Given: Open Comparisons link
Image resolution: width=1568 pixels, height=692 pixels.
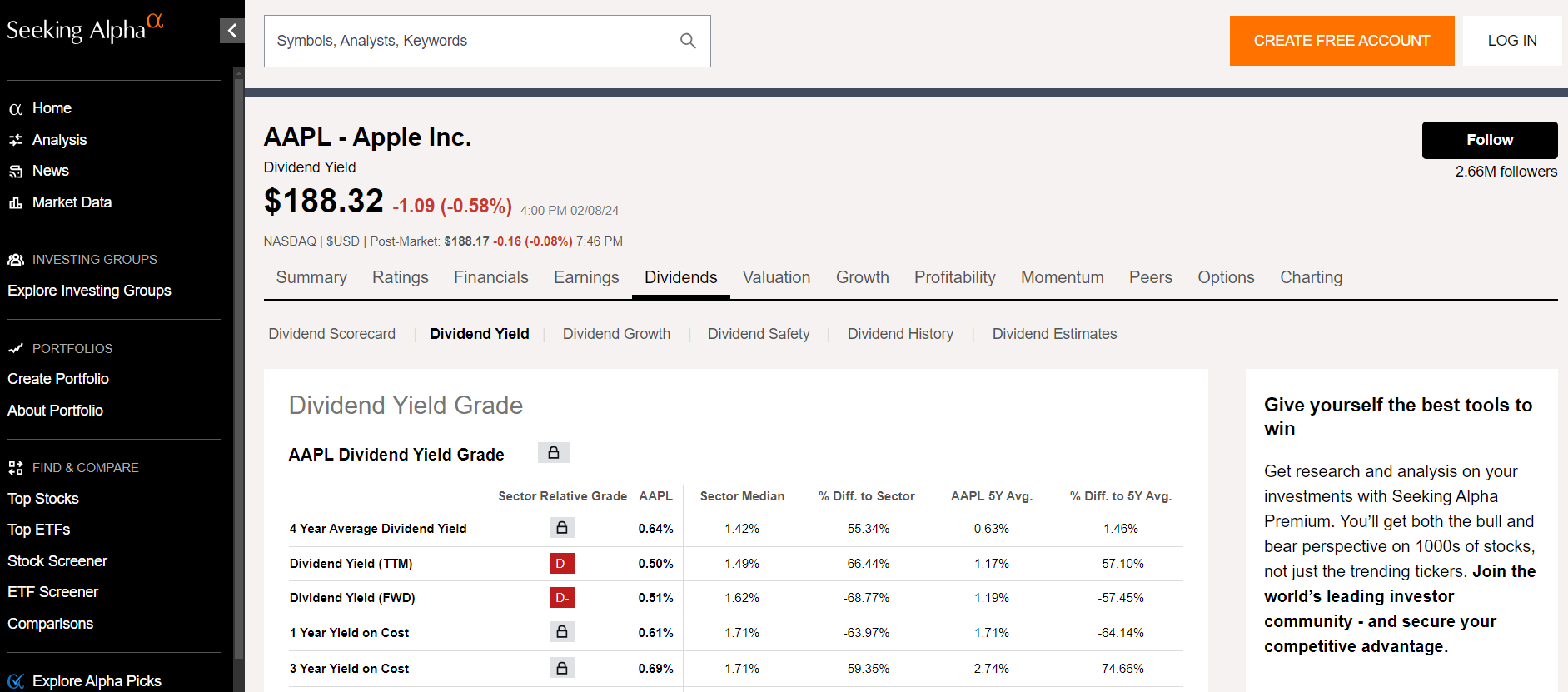Looking at the screenshot, I should tap(50, 624).
